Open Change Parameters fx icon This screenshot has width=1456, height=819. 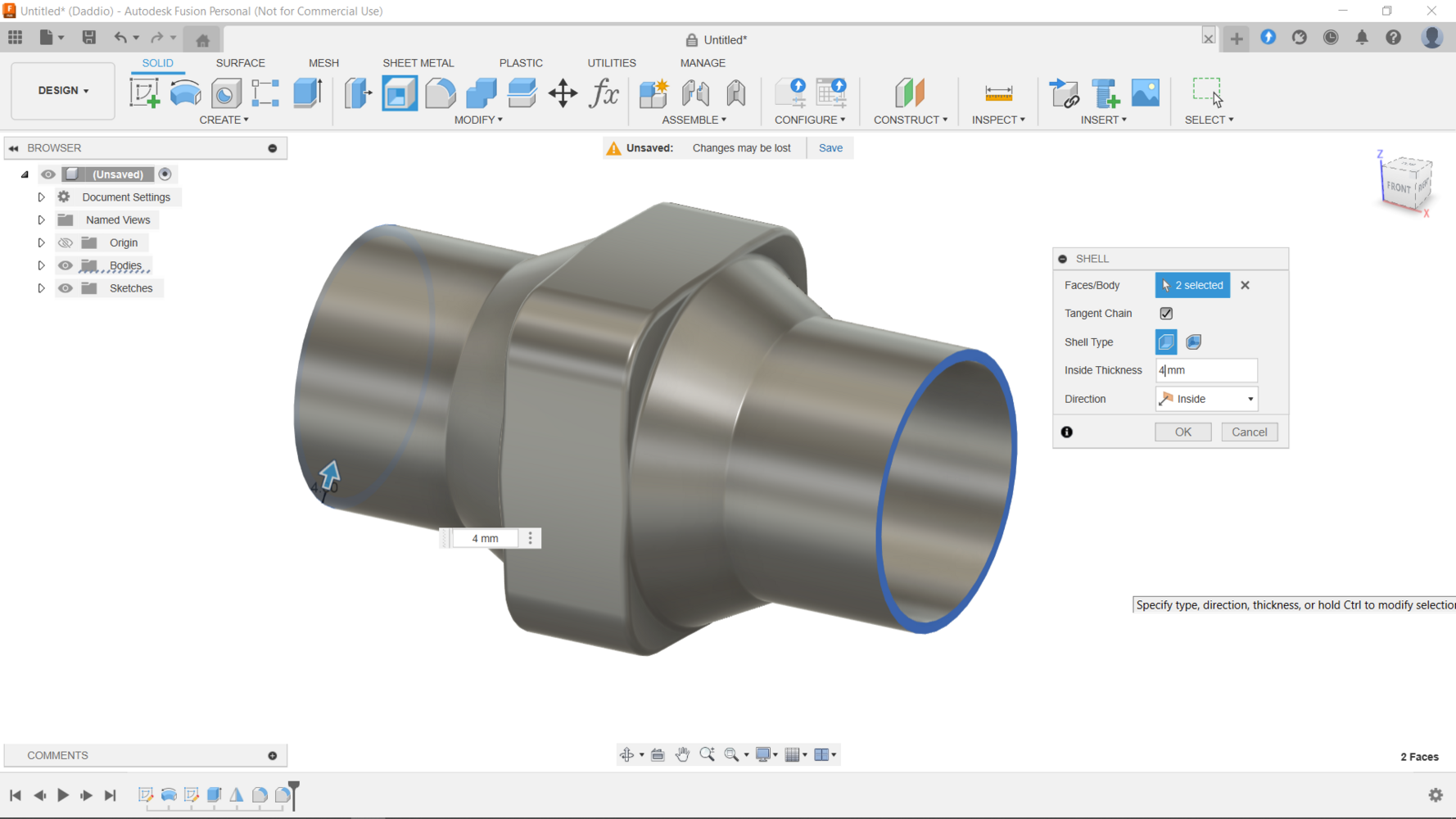click(x=604, y=93)
